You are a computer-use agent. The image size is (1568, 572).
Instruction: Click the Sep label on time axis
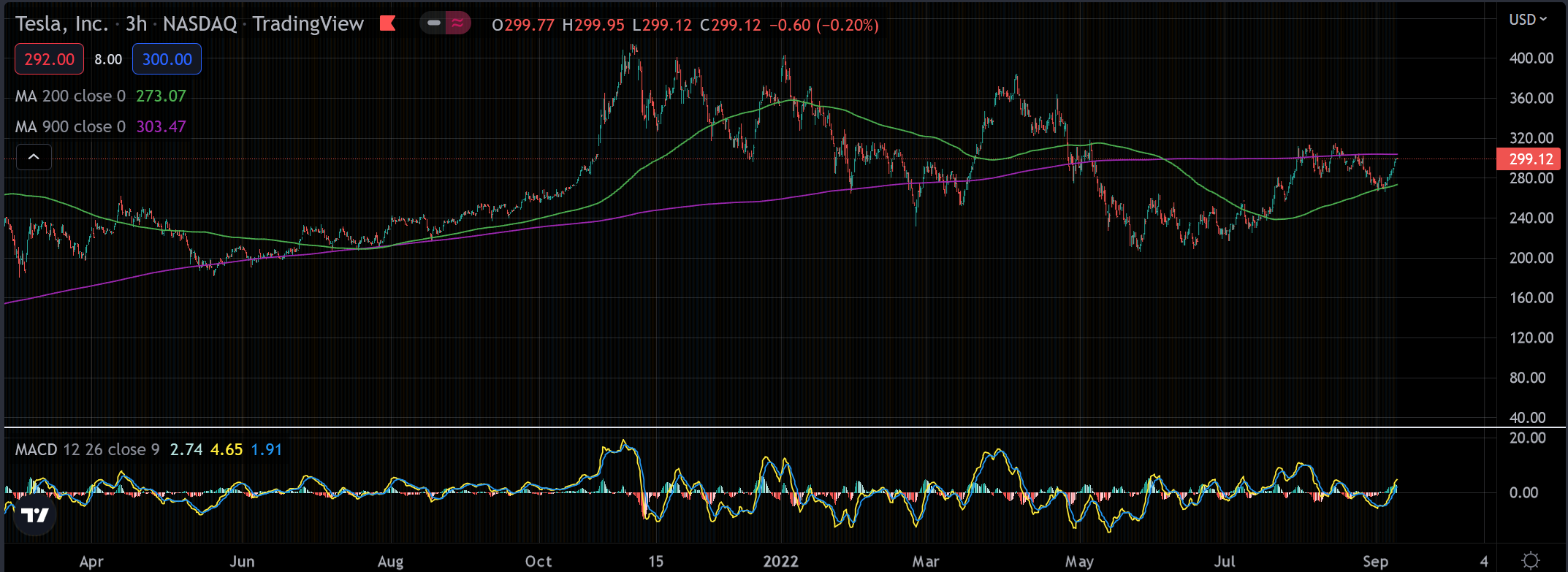(x=1375, y=561)
